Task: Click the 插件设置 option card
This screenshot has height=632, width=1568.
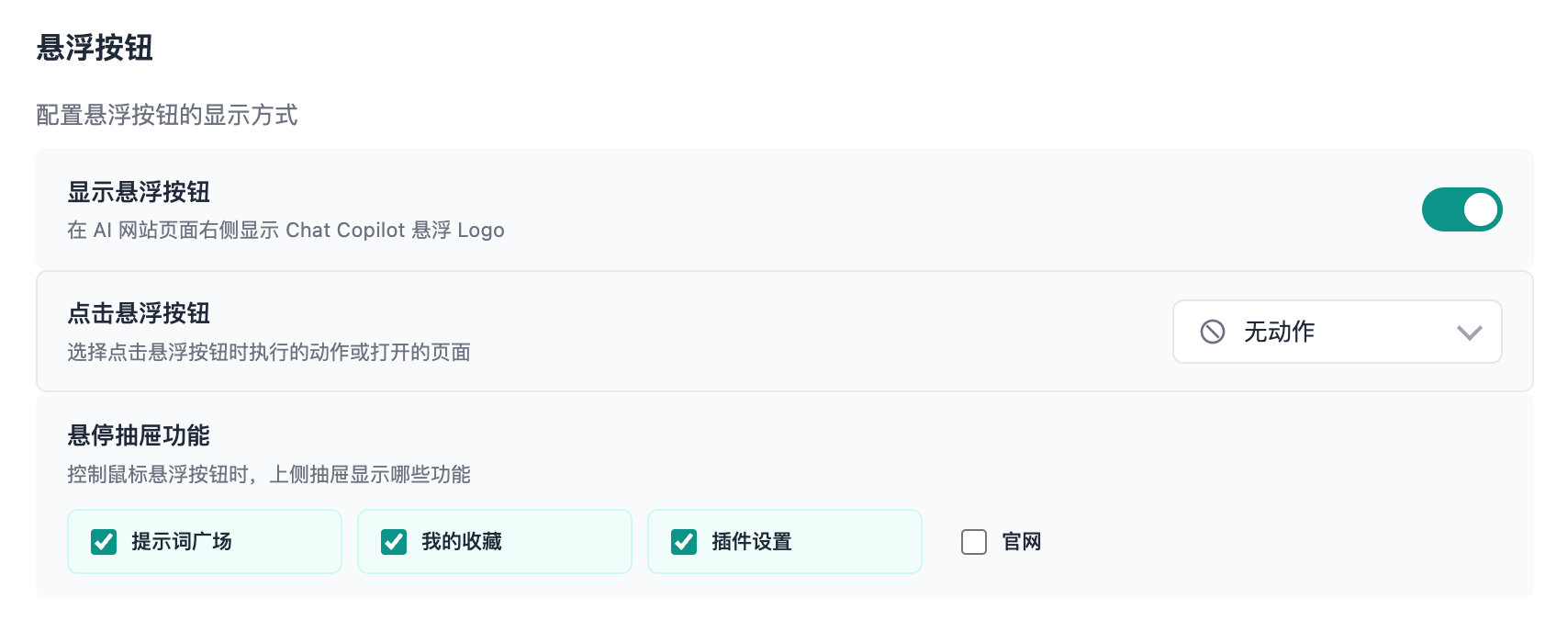Action: (x=785, y=542)
